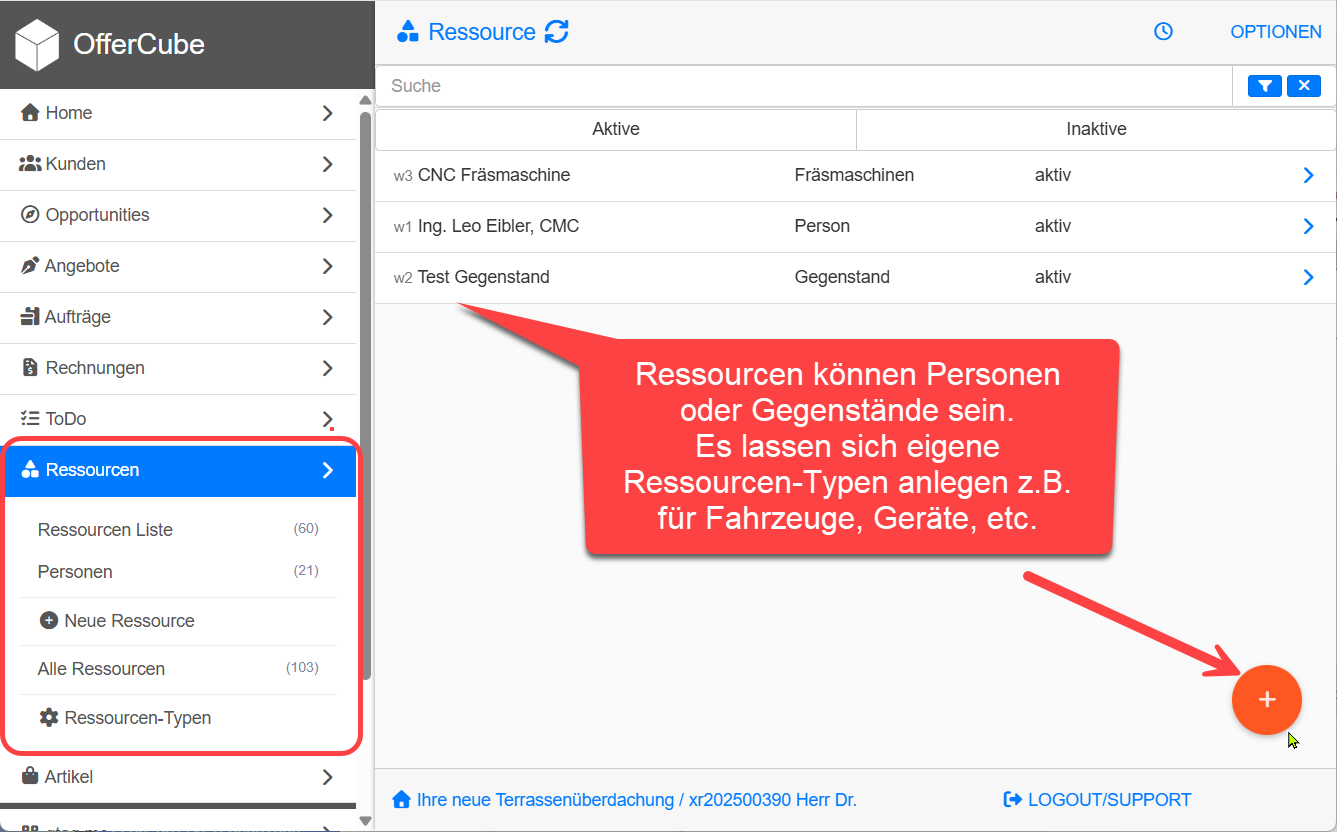
Task: Click the plus icon beside Neue Ressource
Action: (x=48, y=621)
